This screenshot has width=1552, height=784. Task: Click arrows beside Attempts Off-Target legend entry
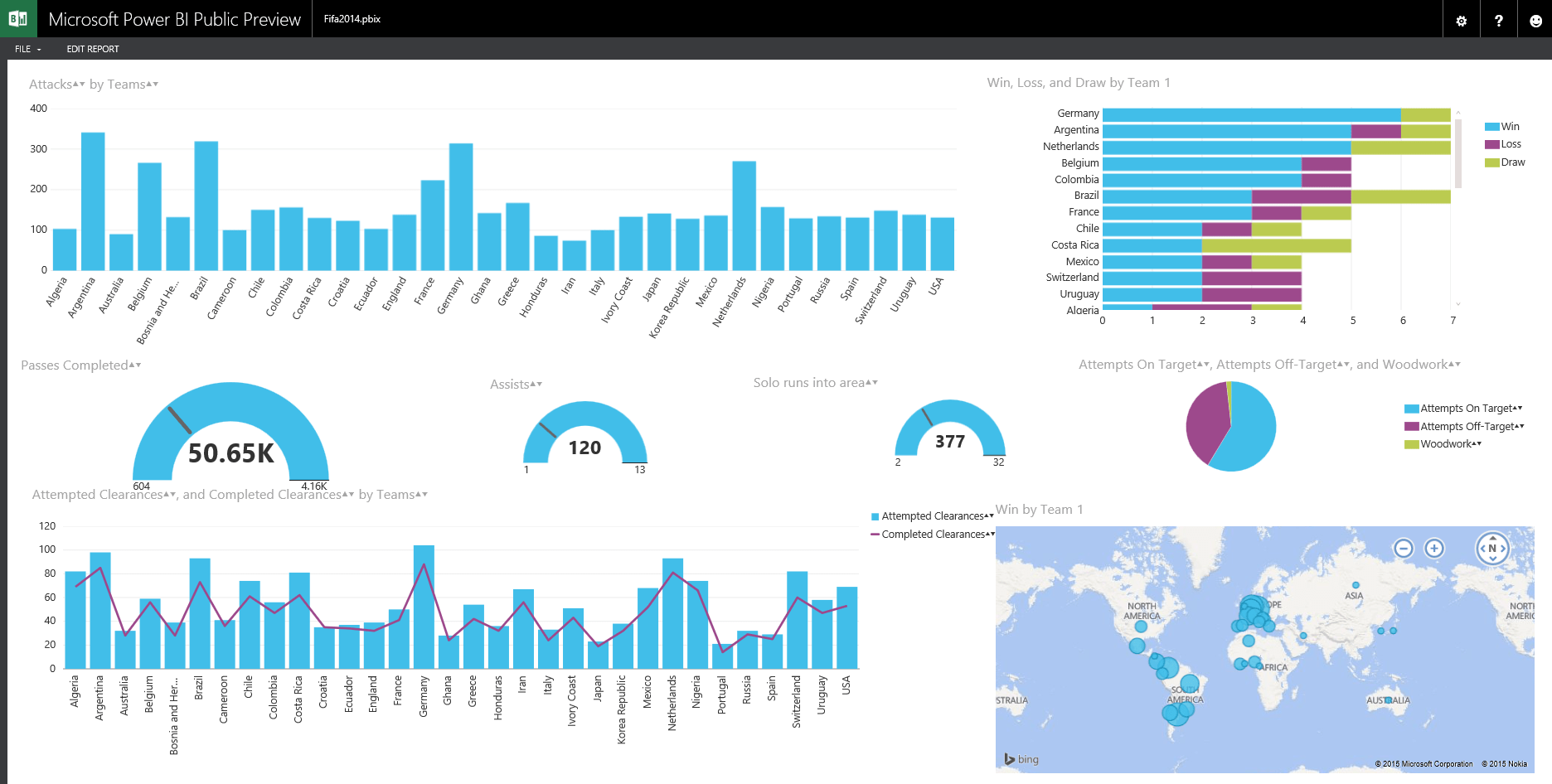[x=1520, y=426]
